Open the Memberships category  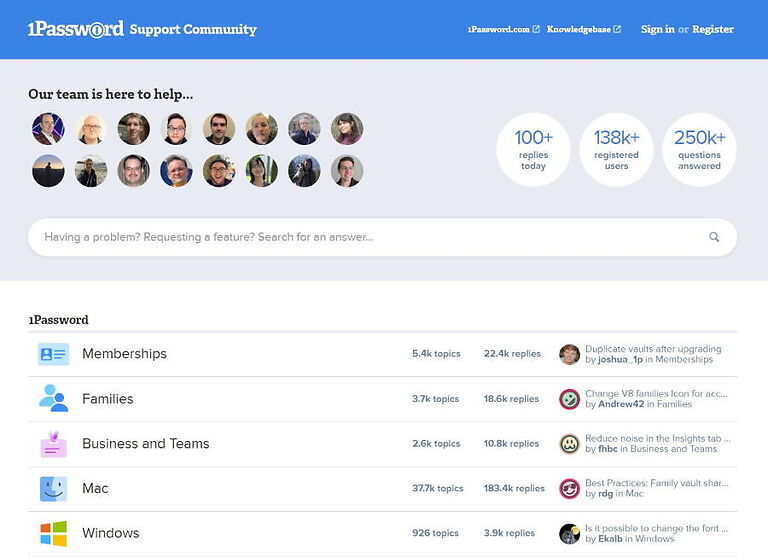pos(124,354)
